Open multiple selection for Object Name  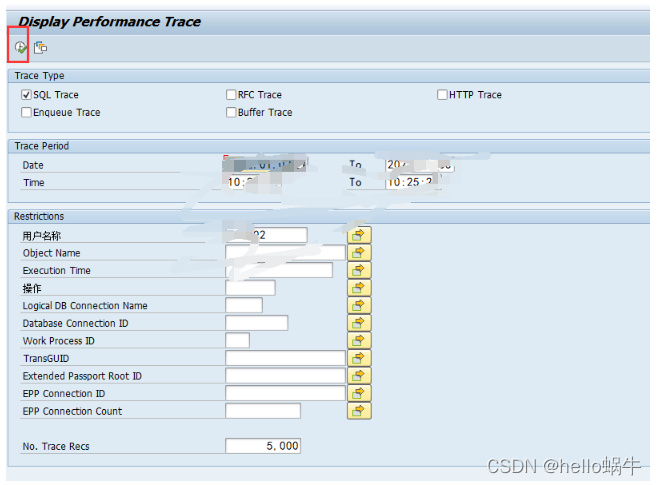359,253
